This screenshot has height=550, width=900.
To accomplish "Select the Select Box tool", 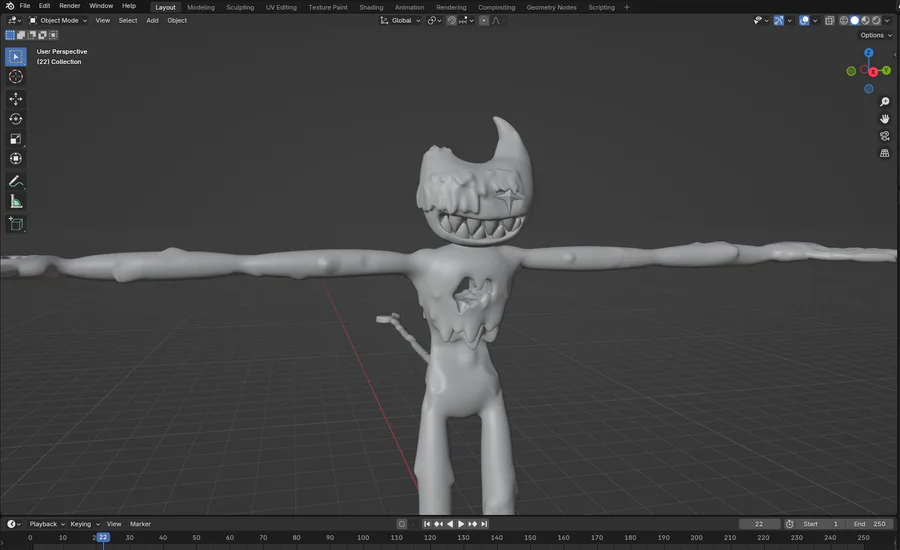I will pos(16,57).
